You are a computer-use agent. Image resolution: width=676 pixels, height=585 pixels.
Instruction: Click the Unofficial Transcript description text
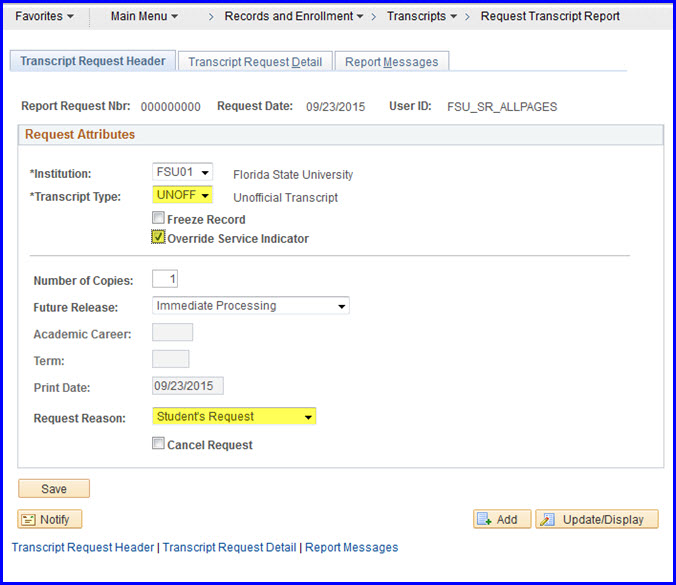point(285,197)
